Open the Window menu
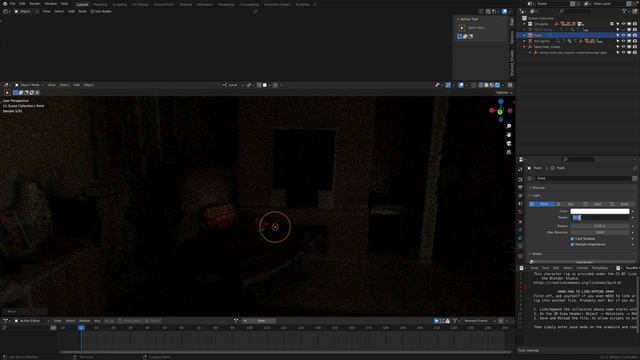The width and height of the screenshot is (640, 360). click(x=51, y=4)
